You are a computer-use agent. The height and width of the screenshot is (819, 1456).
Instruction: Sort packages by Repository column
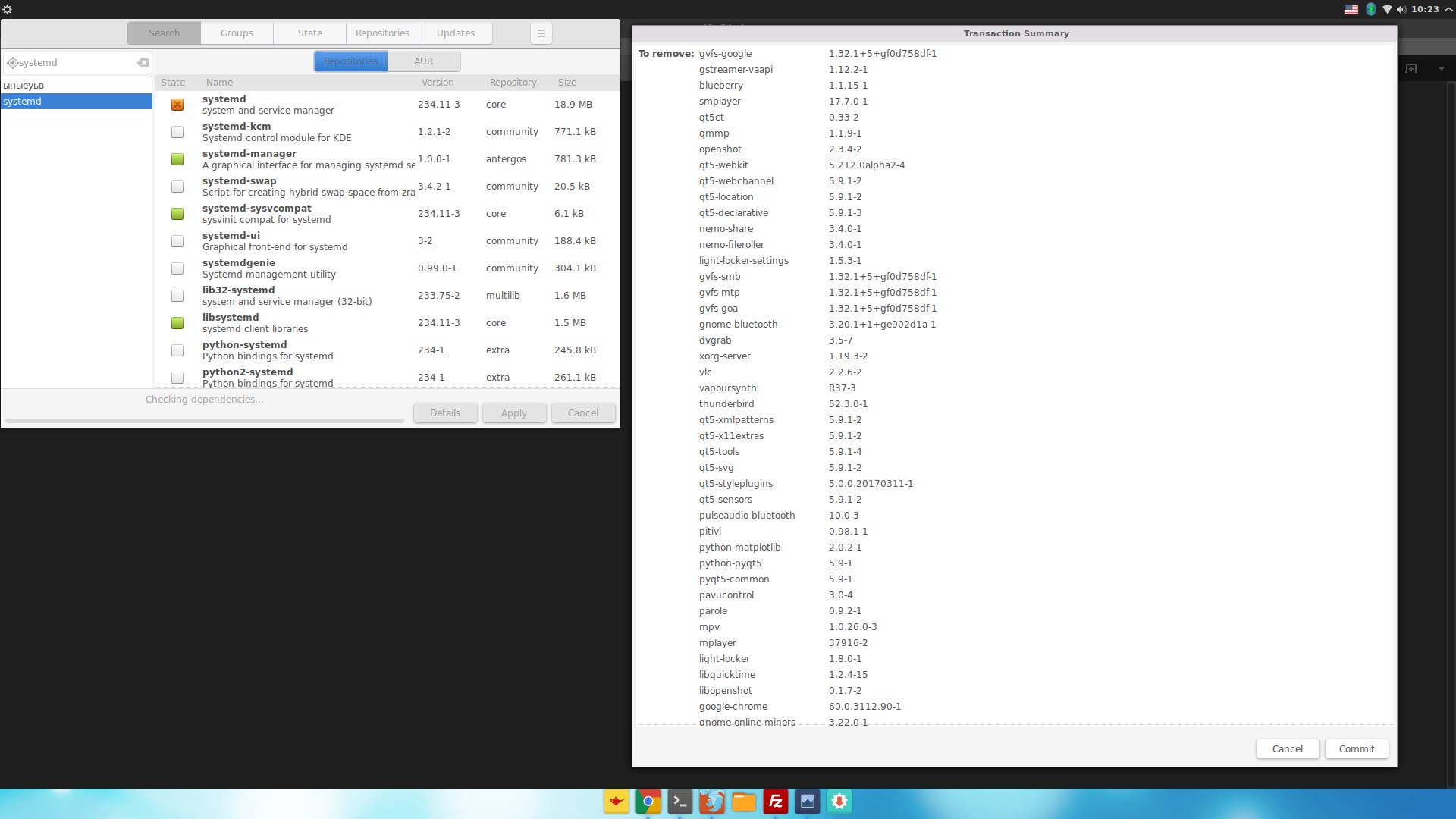click(x=513, y=83)
